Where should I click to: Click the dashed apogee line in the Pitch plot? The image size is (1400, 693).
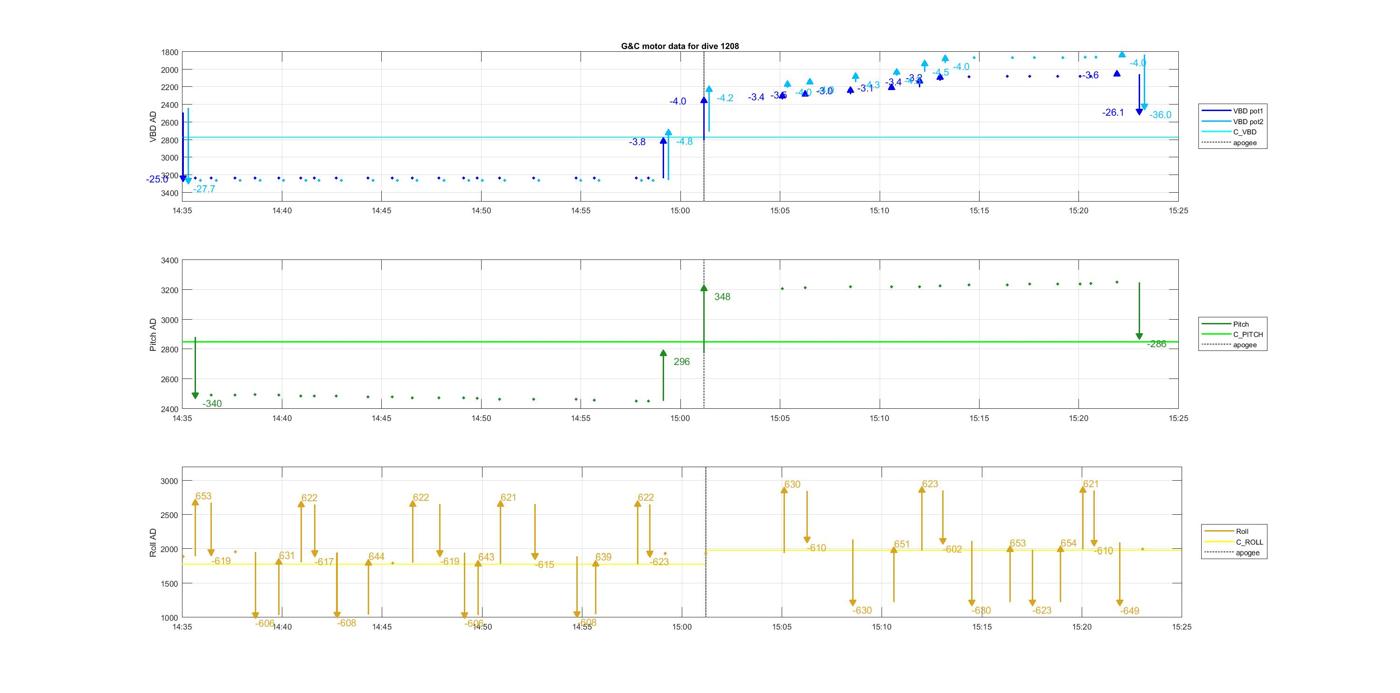tap(704, 334)
